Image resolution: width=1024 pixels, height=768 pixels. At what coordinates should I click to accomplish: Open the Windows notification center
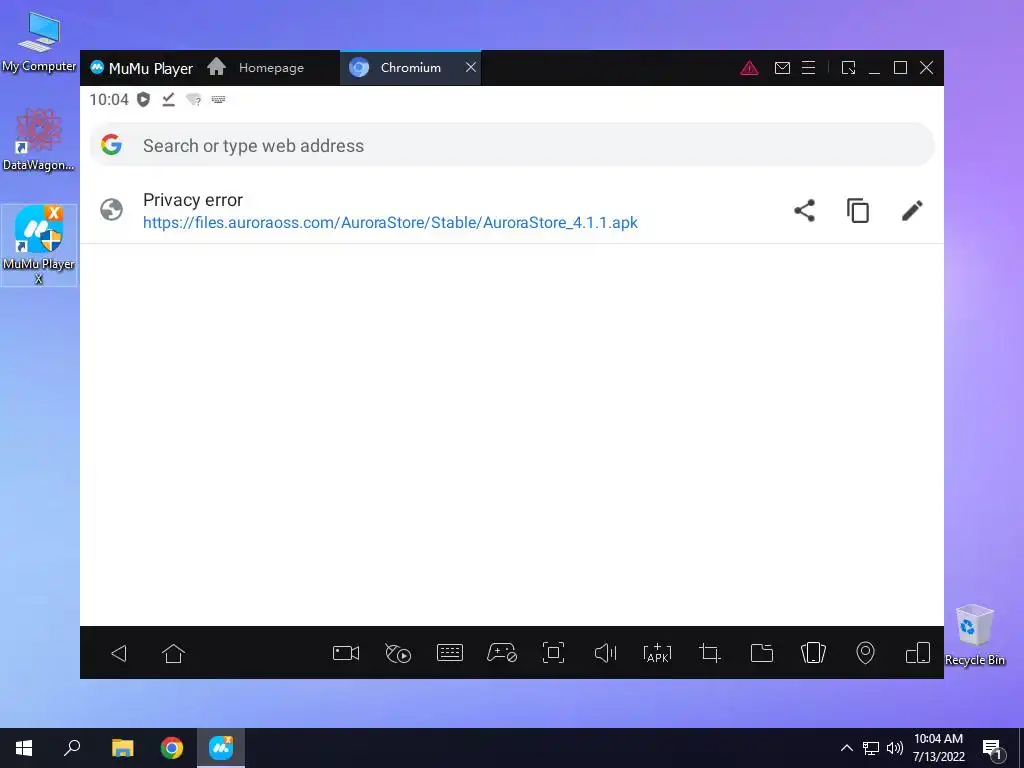pos(993,748)
